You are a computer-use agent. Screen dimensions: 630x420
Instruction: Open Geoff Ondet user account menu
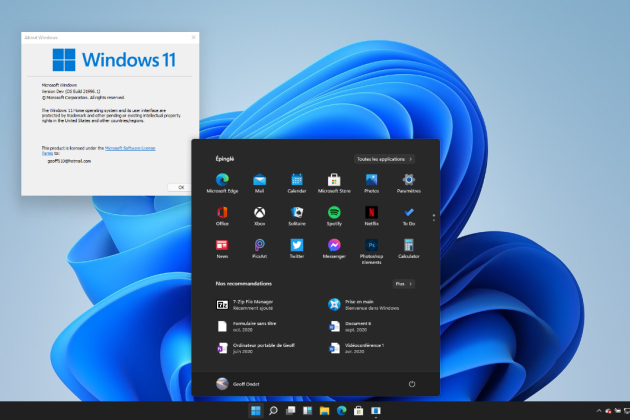(237, 384)
